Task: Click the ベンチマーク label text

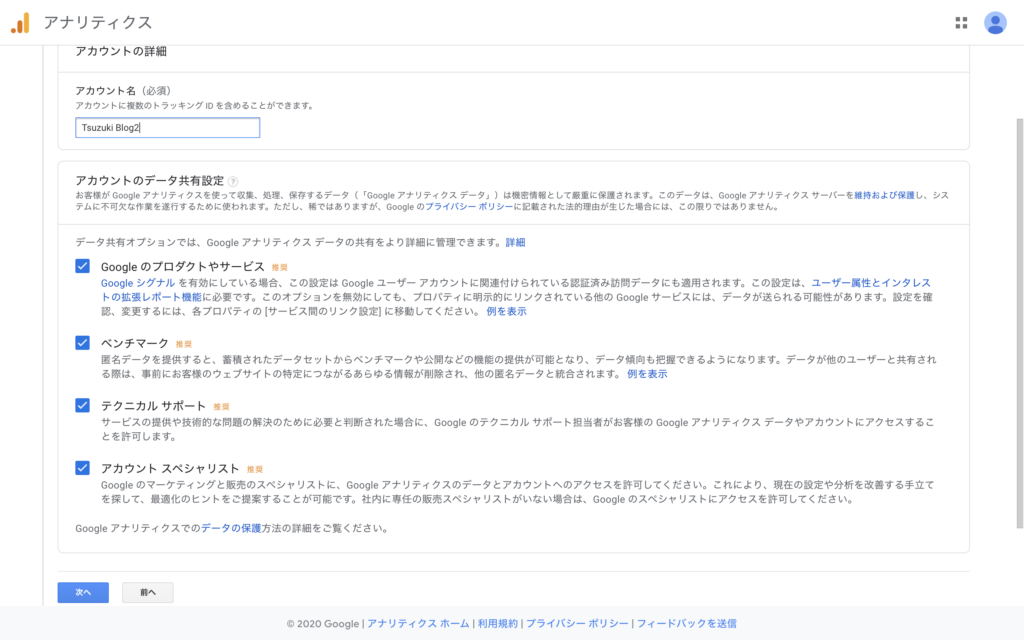Action: tap(135, 344)
